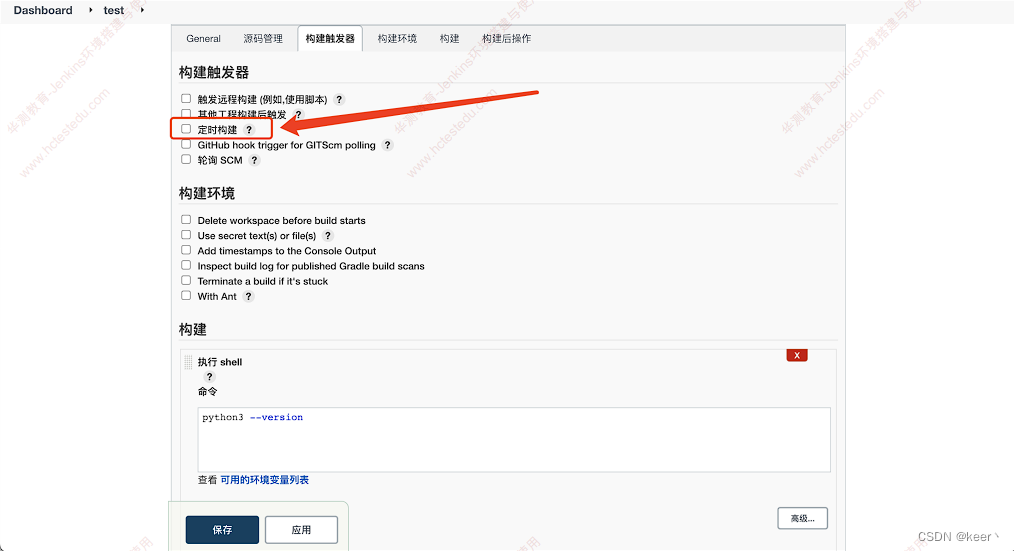Click the 高级... advanced button
The width and height of the screenshot is (1014, 551).
coord(803,518)
